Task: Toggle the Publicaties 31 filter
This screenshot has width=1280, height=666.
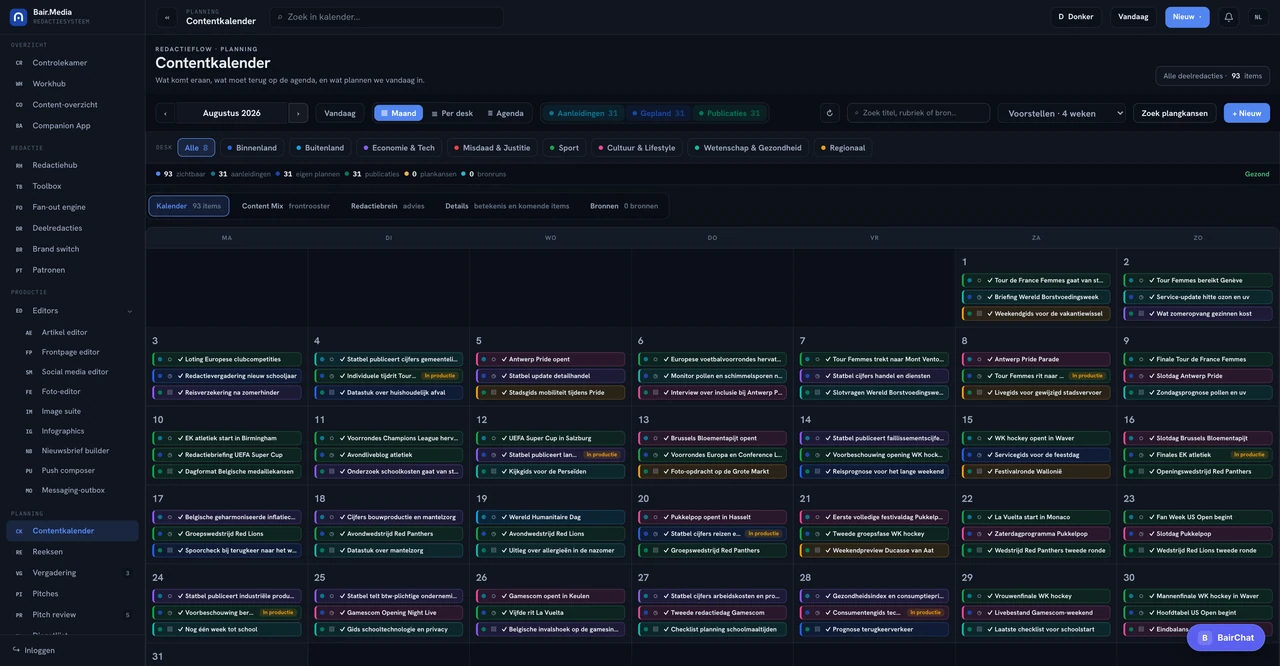Action: coord(729,113)
